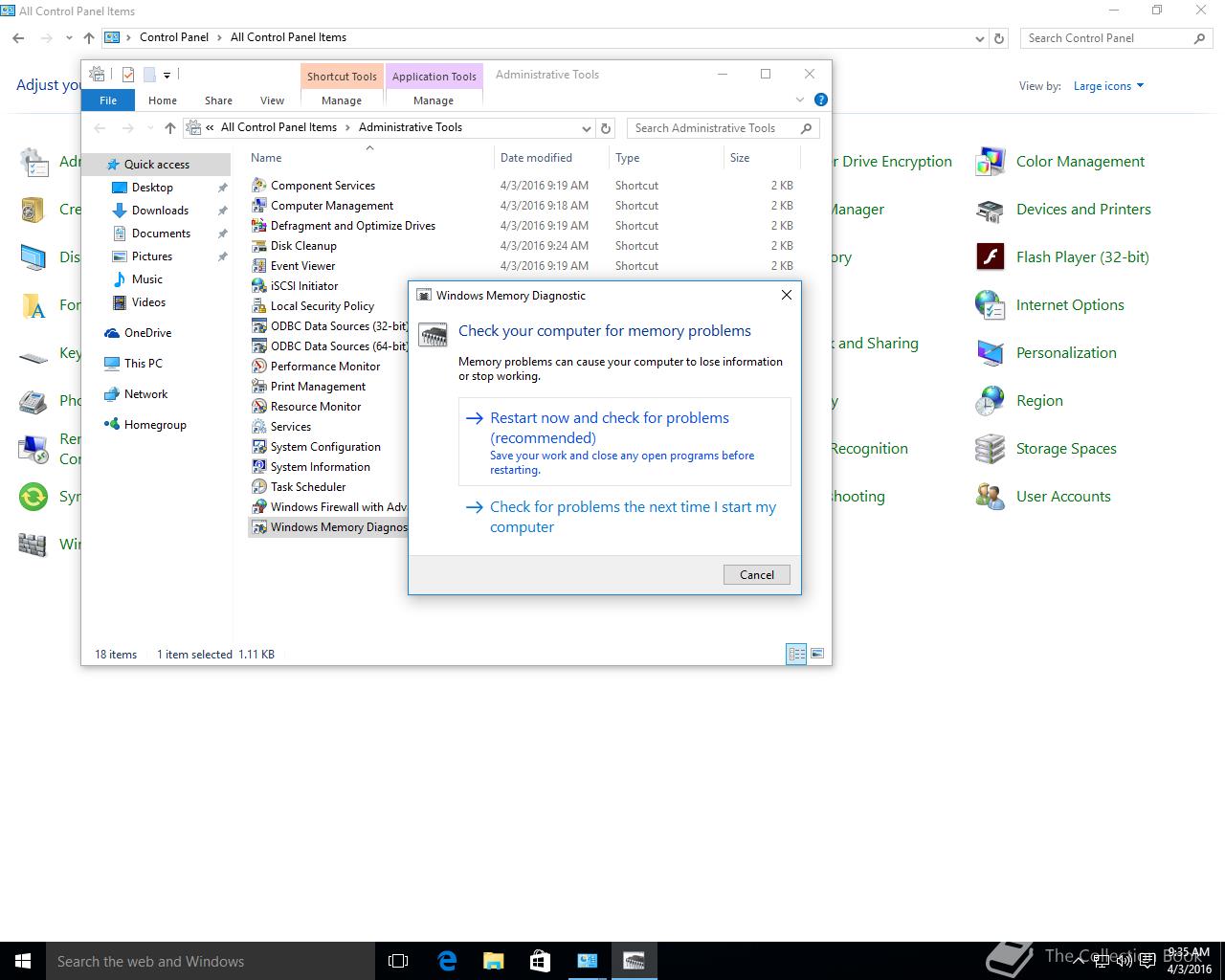The image size is (1225, 980).
Task: Choose Check for problems next time I start
Action: tap(625, 517)
